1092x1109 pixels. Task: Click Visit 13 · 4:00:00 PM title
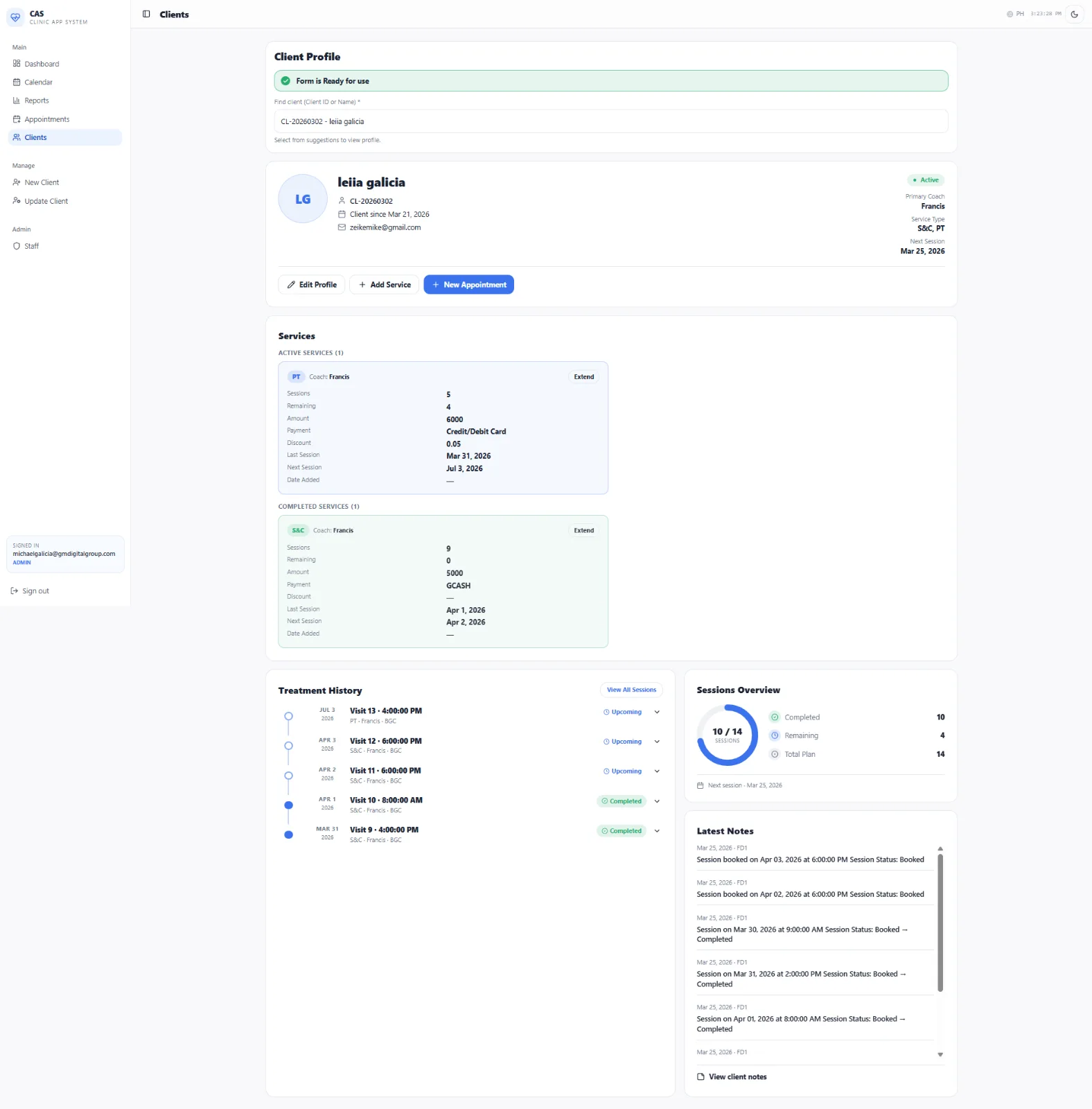pyautogui.click(x=386, y=711)
